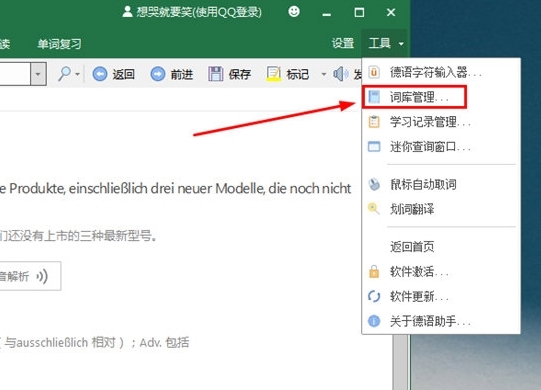The width and height of the screenshot is (541, 390).
Task: Open 软件激活 software activation
Action: [441, 272]
